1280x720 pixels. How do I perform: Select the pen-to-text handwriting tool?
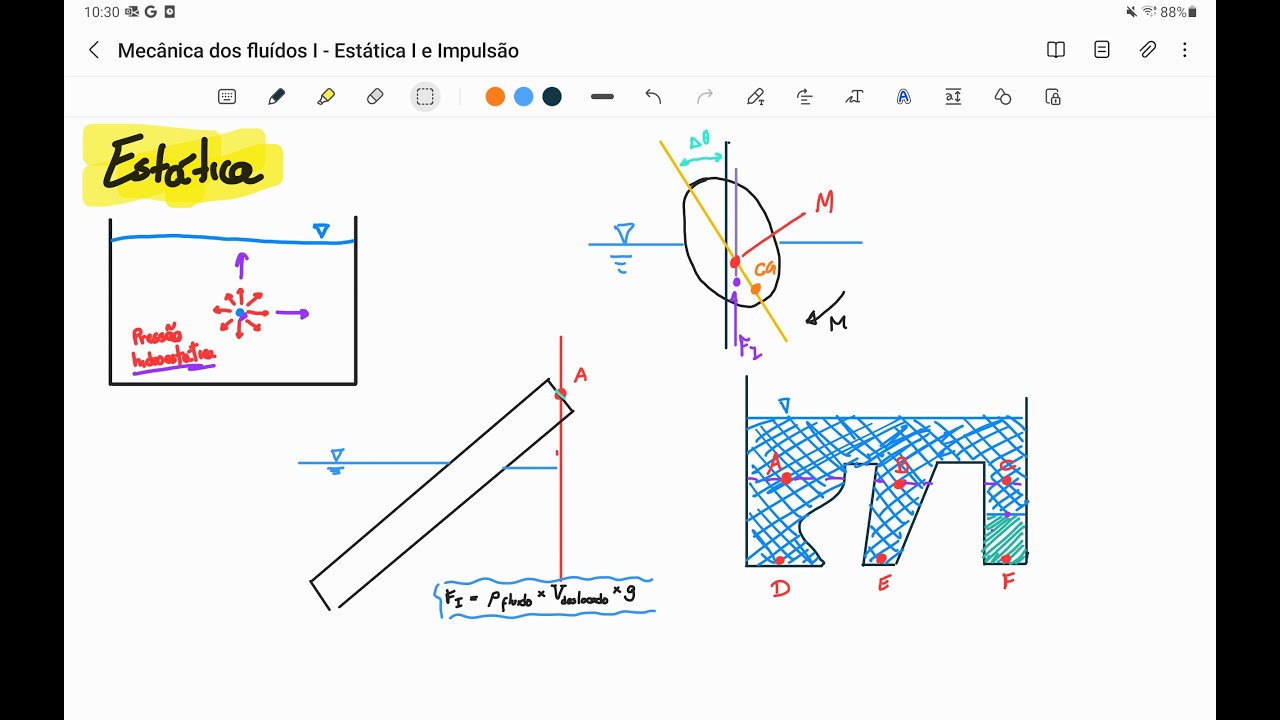click(x=756, y=97)
